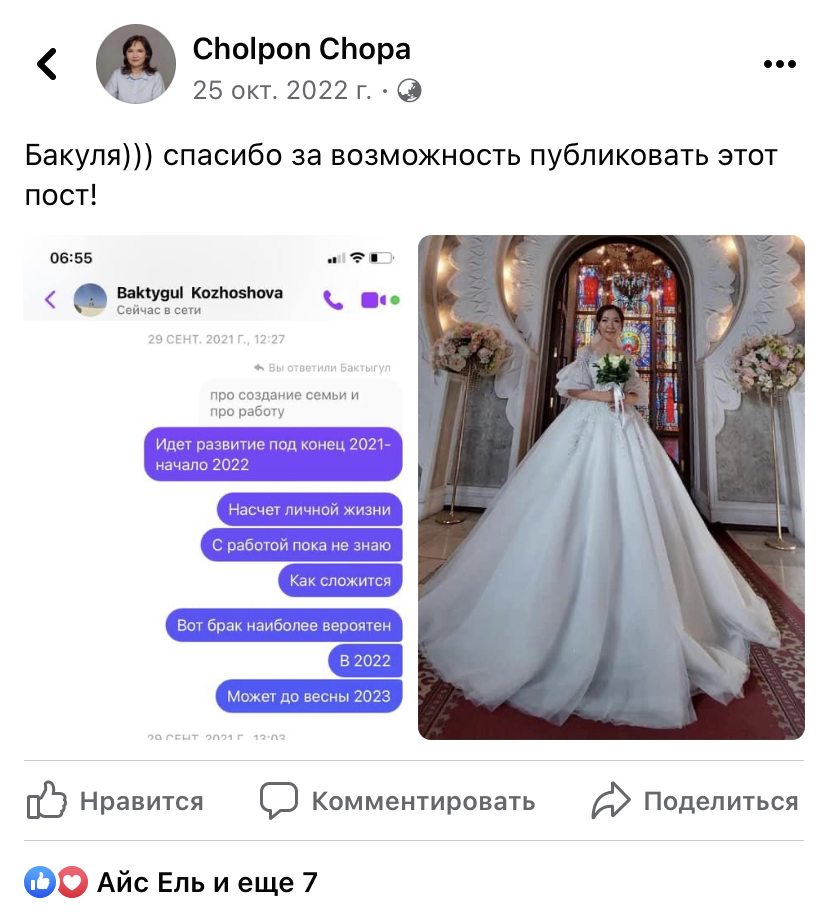Share the post via Поделиться
Screen dimensions: 828x912
click(695, 801)
